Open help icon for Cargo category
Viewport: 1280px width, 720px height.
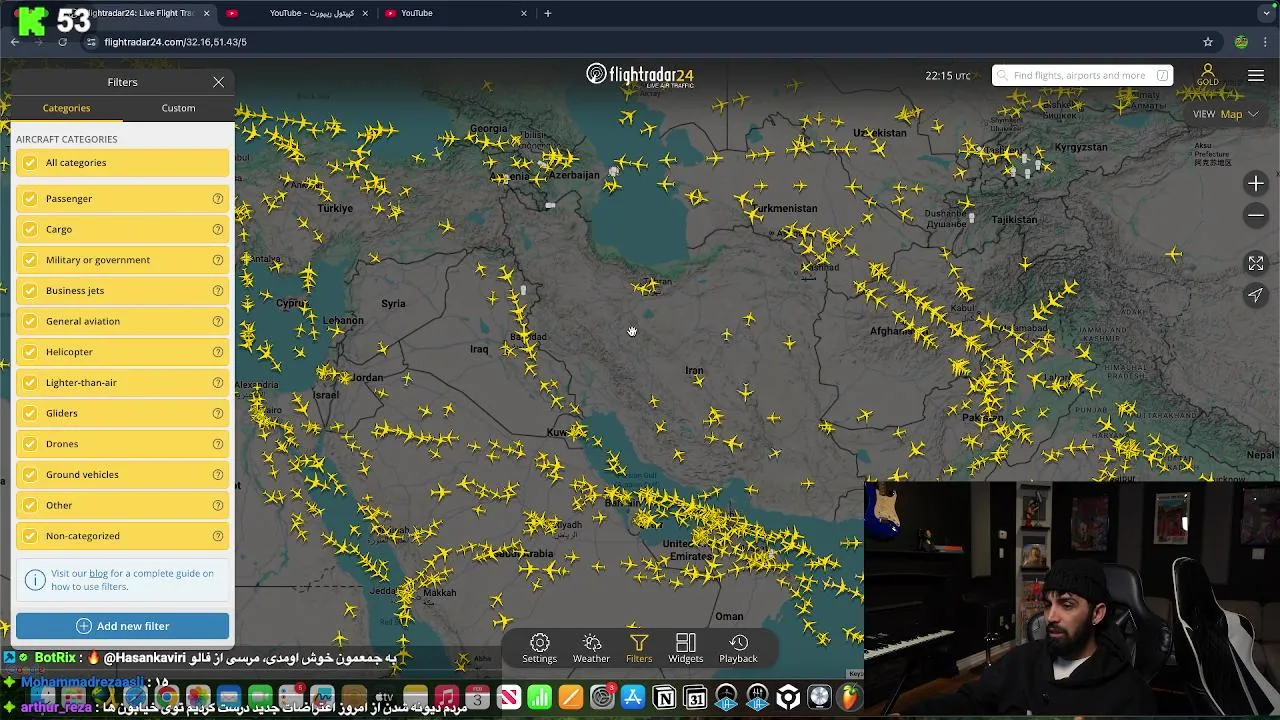pos(217,230)
